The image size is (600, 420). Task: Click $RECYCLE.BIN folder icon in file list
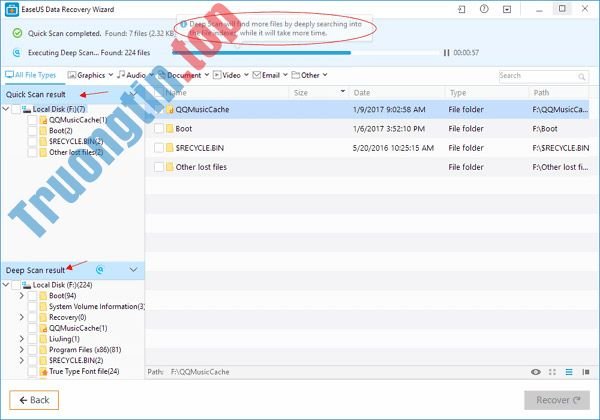coord(170,148)
